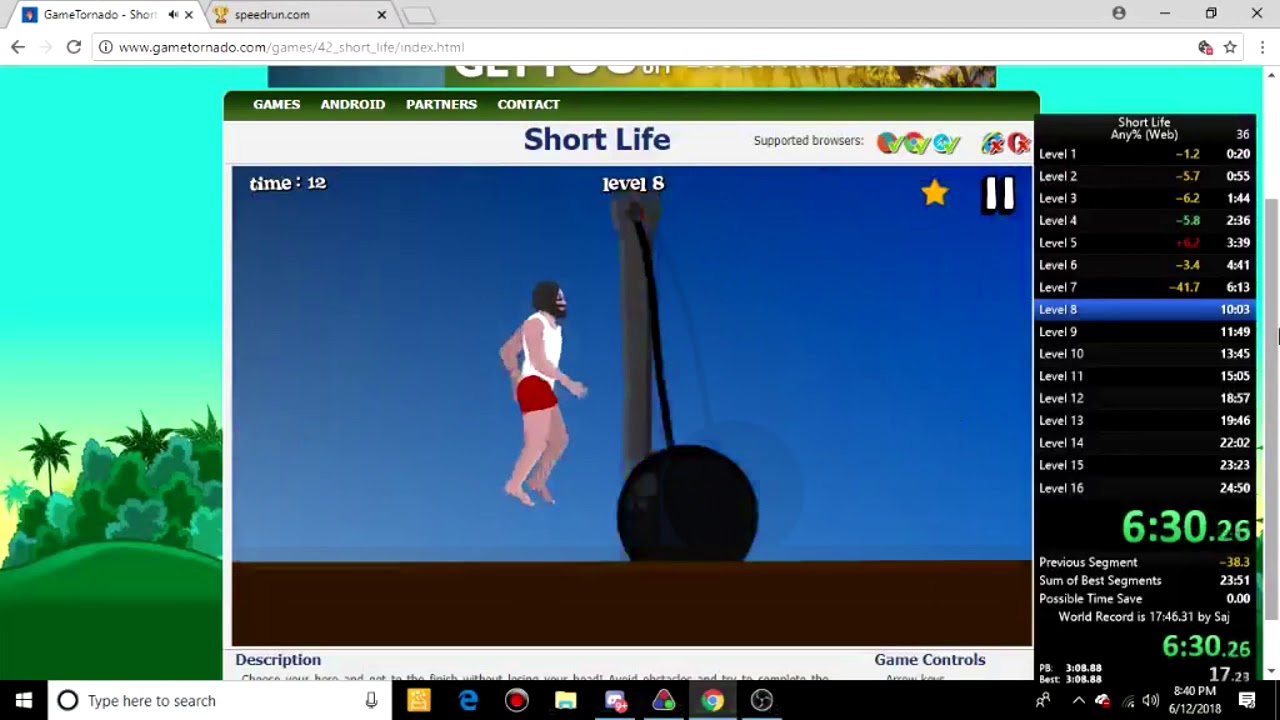Open Chrome's three-dot menu

pyautogui.click(x=1263, y=47)
